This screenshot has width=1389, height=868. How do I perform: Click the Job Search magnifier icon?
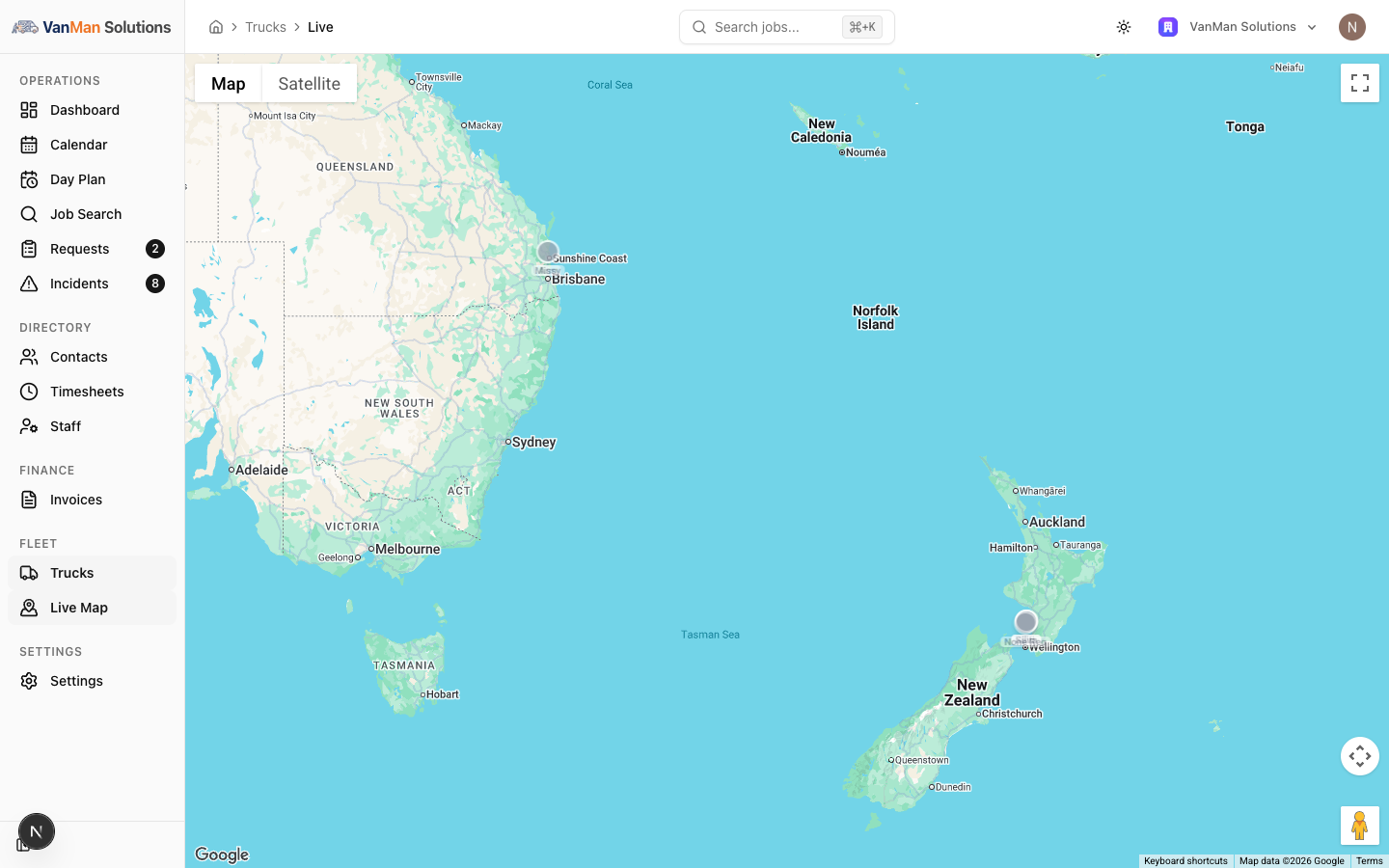29,214
